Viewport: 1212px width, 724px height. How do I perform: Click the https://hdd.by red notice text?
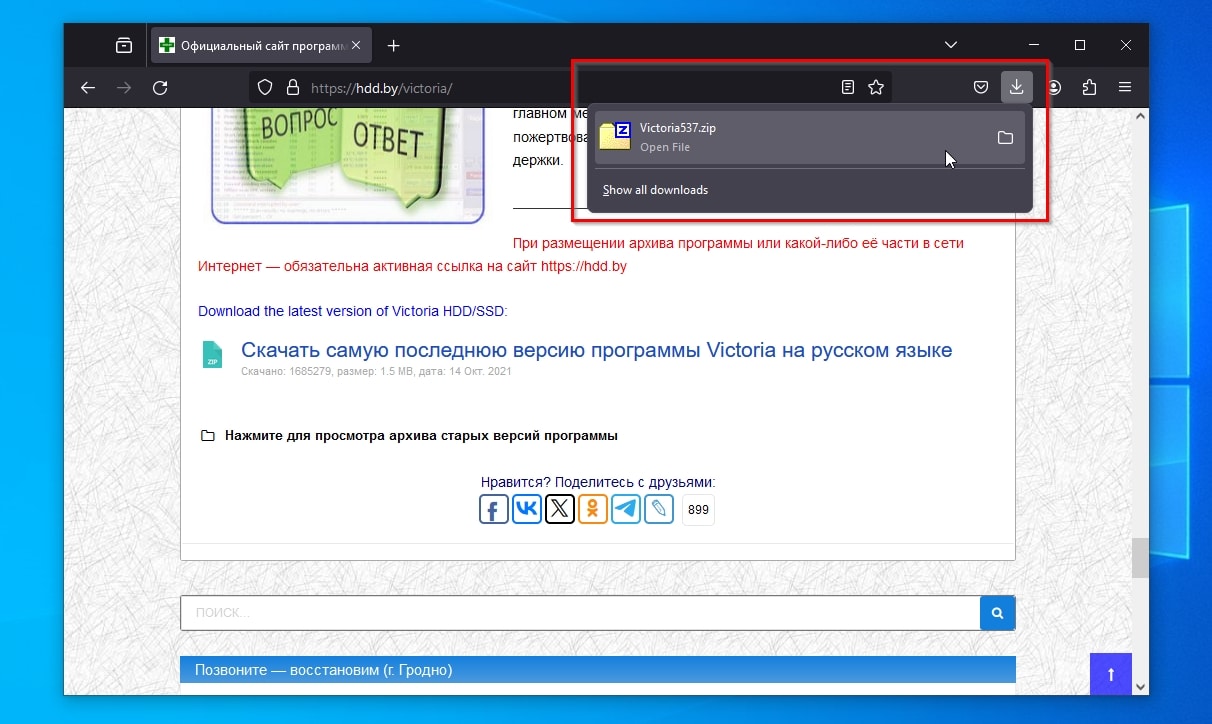point(584,267)
